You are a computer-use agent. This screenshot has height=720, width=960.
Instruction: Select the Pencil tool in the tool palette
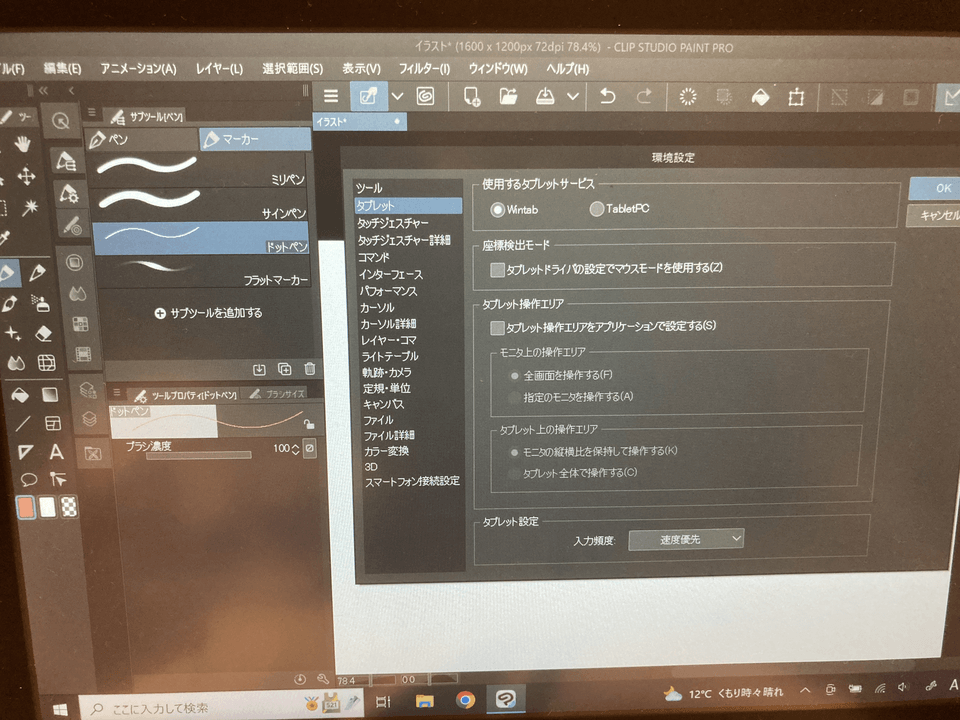(x=38, y=272)
